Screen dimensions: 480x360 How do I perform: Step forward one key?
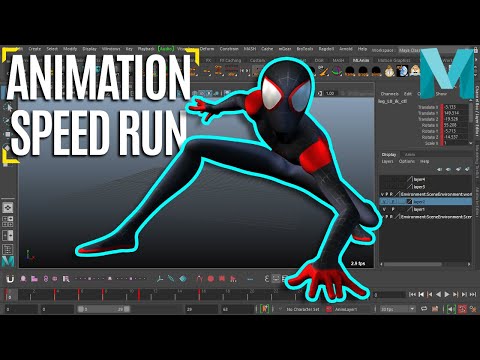(456, 294)
